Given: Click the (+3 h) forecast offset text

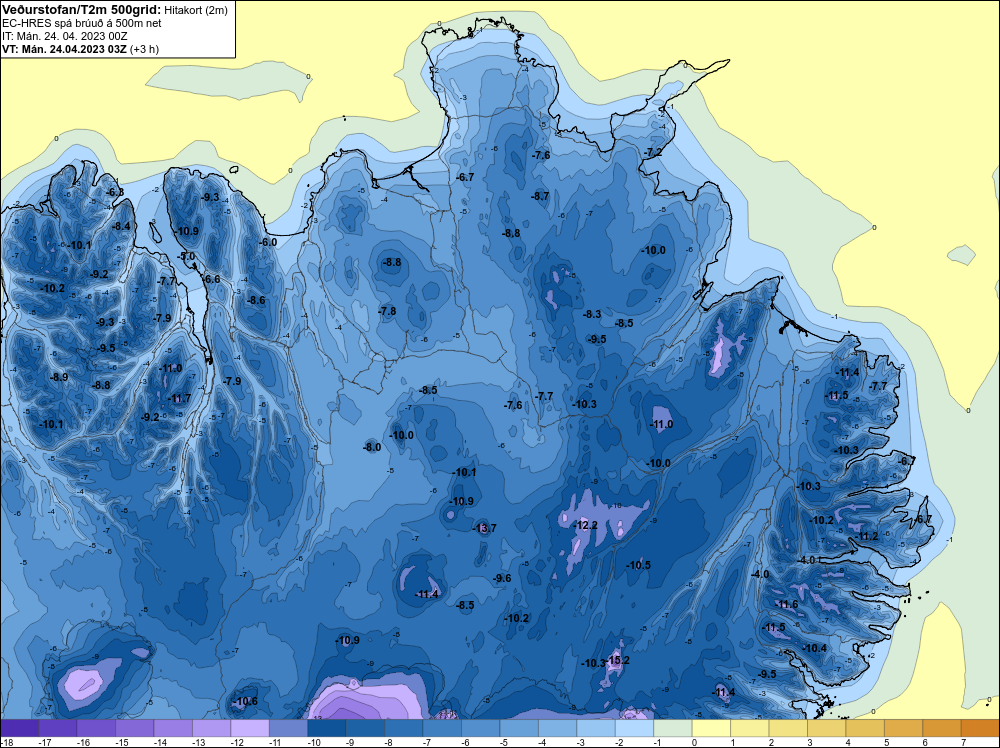Looking at the screenshot, I should tap(144, 49).
